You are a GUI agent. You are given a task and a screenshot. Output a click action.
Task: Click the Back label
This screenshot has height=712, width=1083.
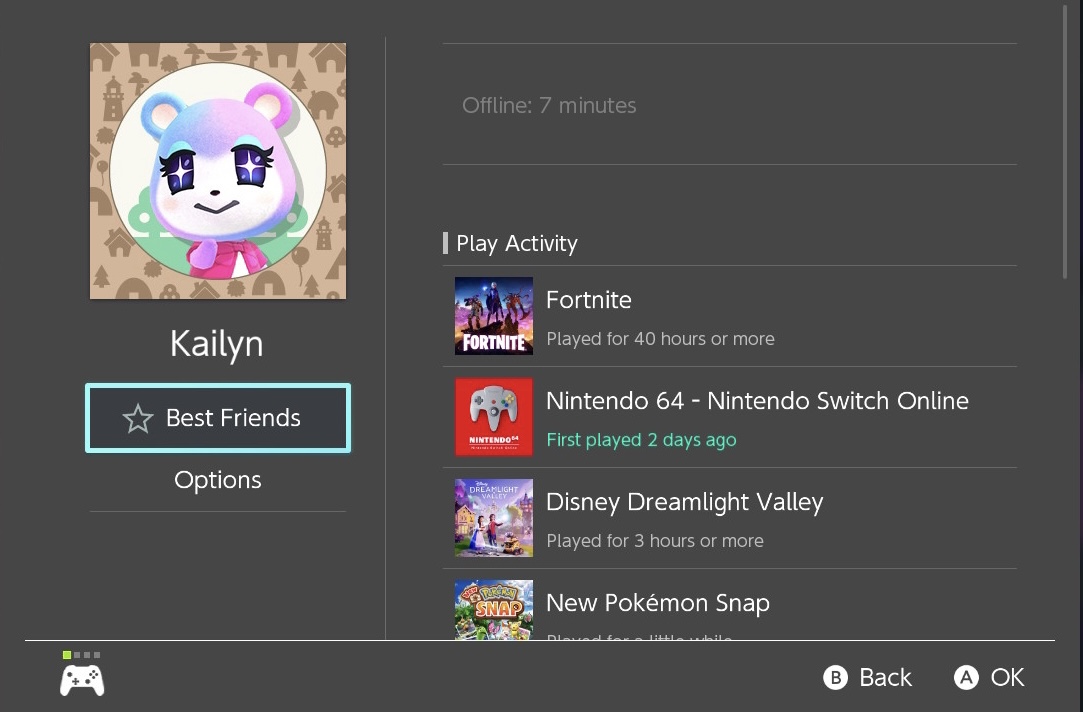click(x=885, y=677)
